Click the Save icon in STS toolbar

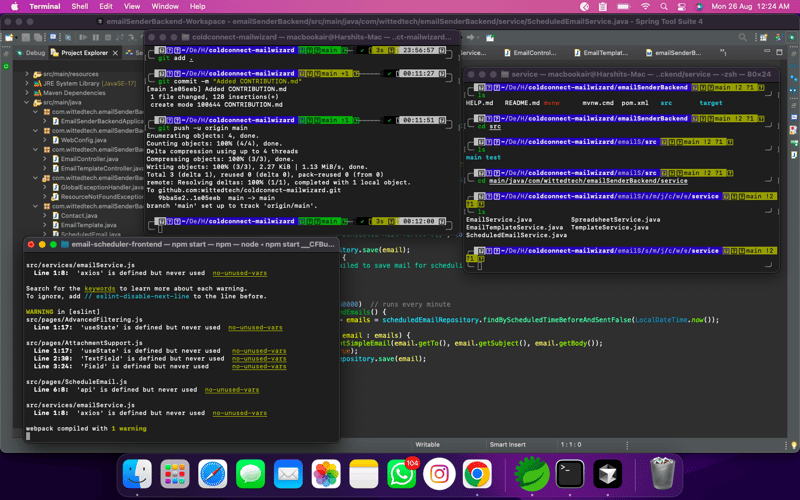(26, 37)
